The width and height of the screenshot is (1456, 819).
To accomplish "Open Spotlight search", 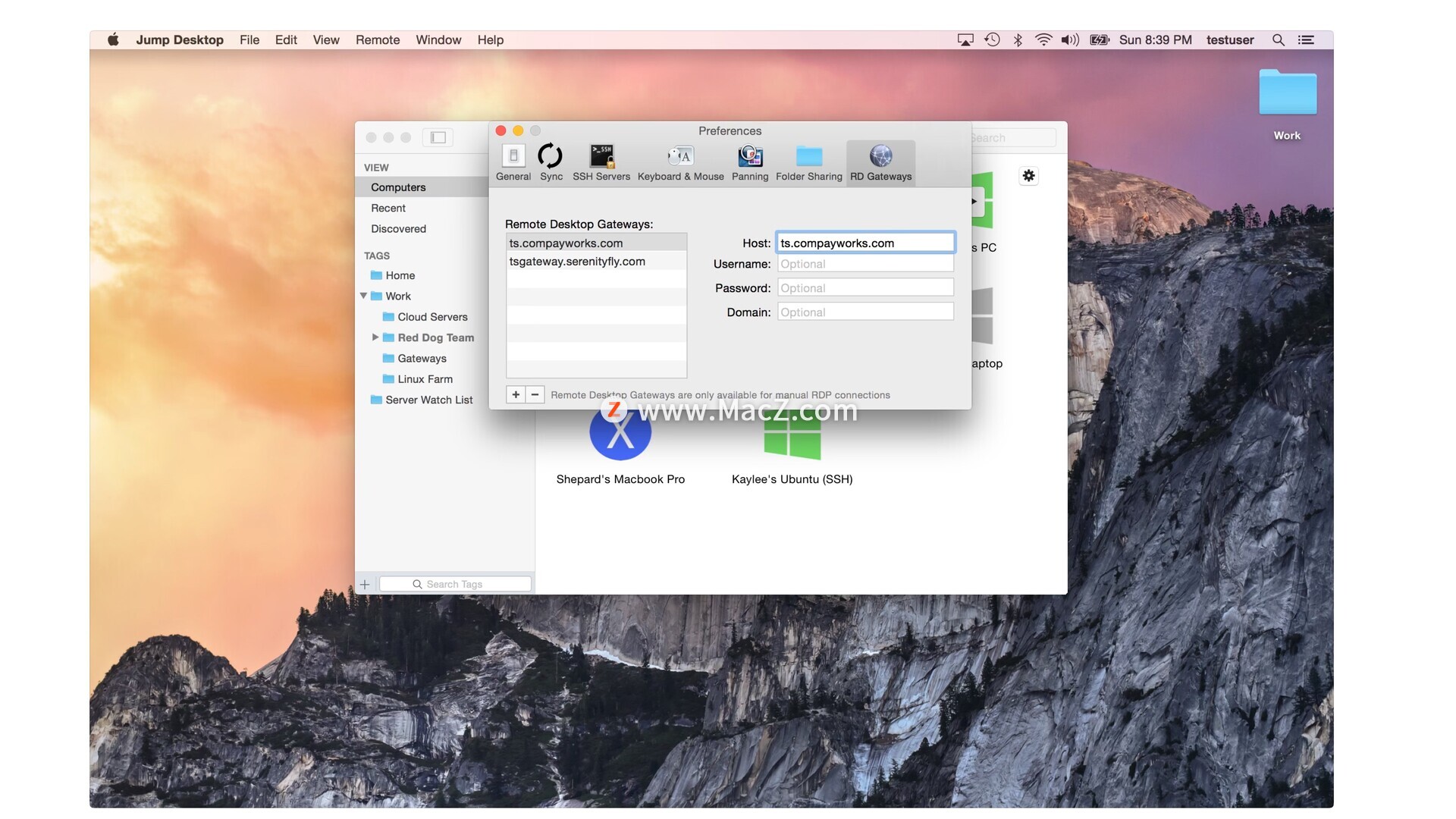I will point(1279,39).
